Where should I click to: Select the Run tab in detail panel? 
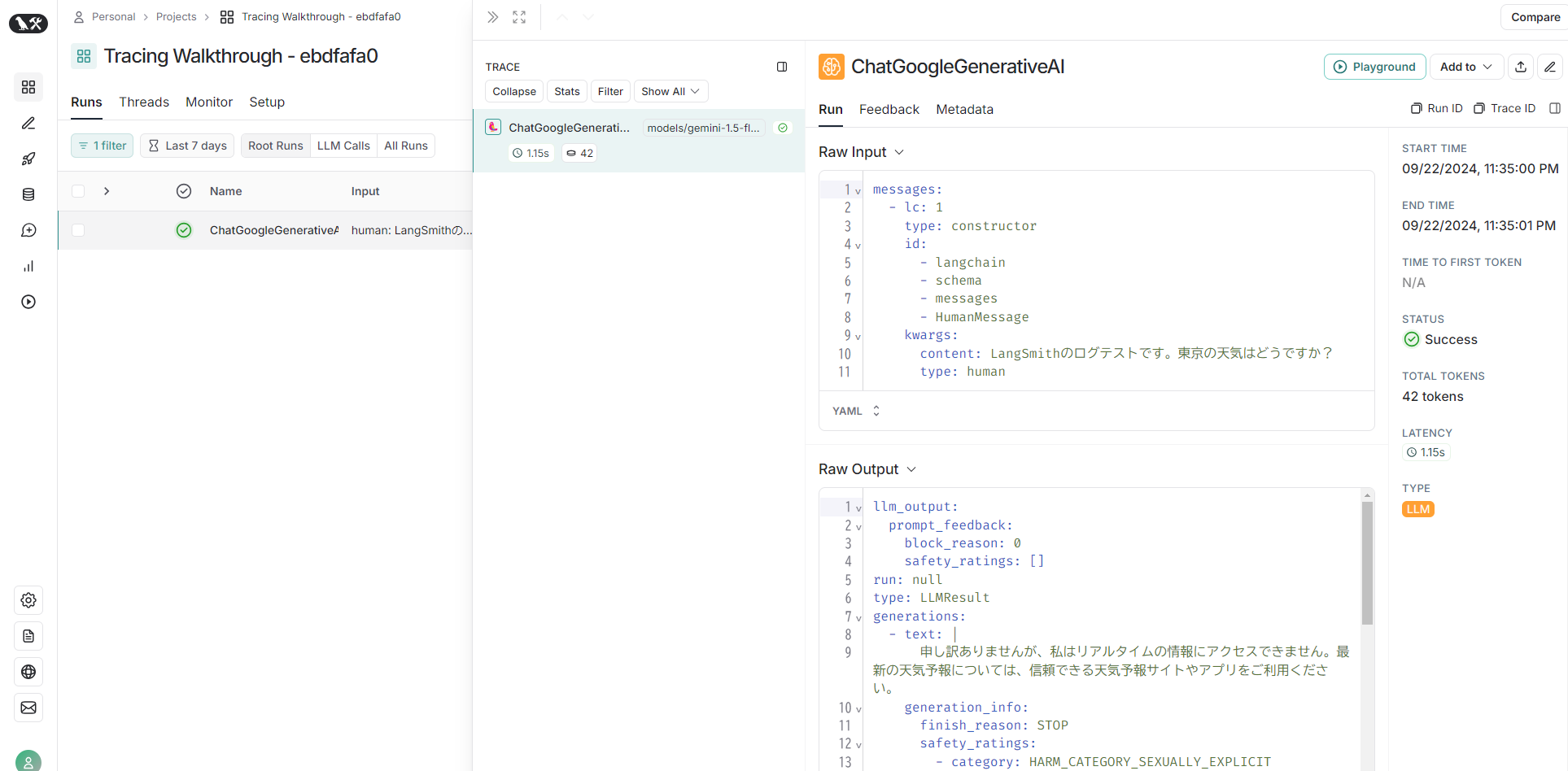(831, 109)
